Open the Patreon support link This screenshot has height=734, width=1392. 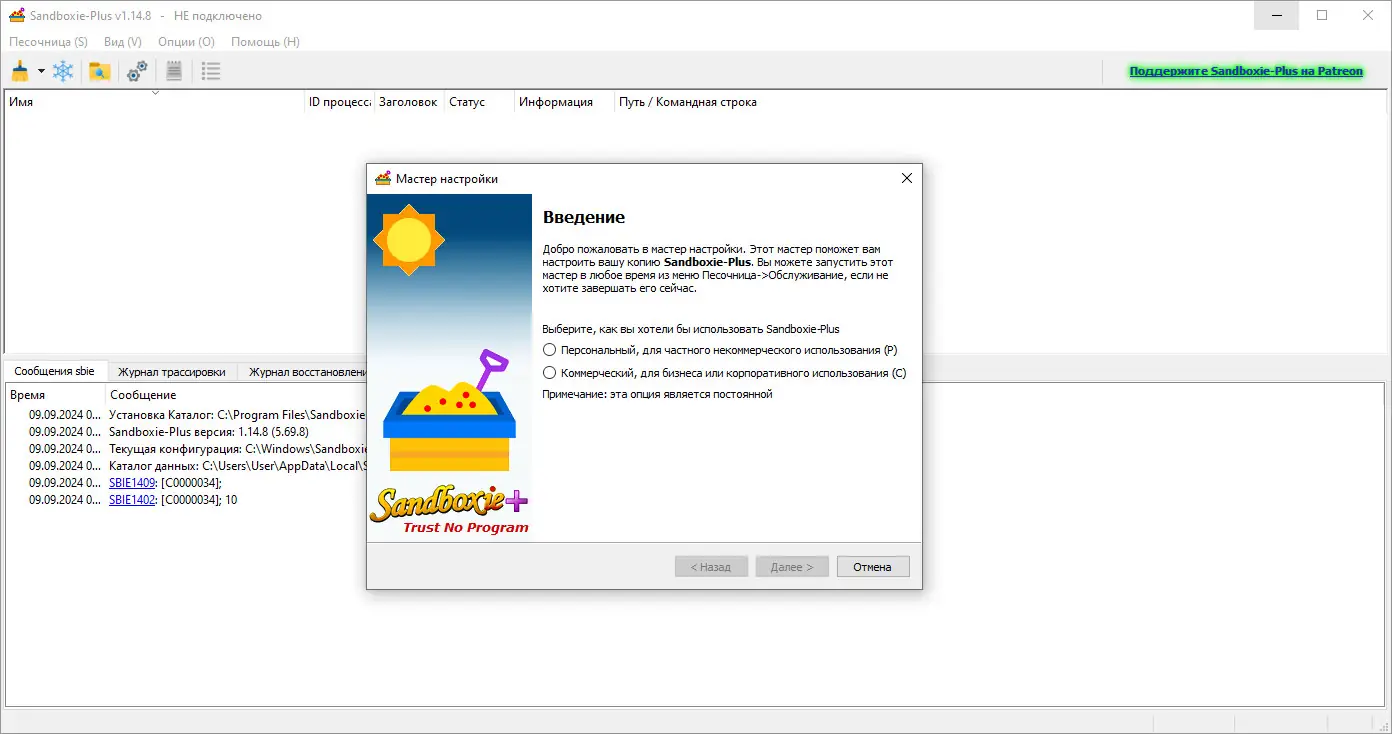click(x=1246, y=72)
